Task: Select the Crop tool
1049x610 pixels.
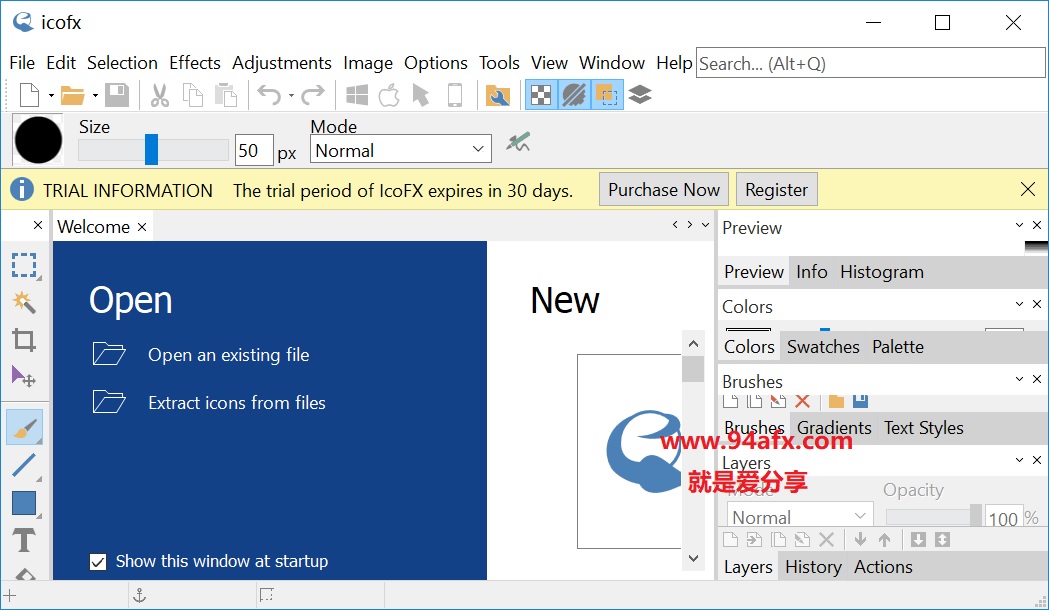Action: click(x=24, y=340)
